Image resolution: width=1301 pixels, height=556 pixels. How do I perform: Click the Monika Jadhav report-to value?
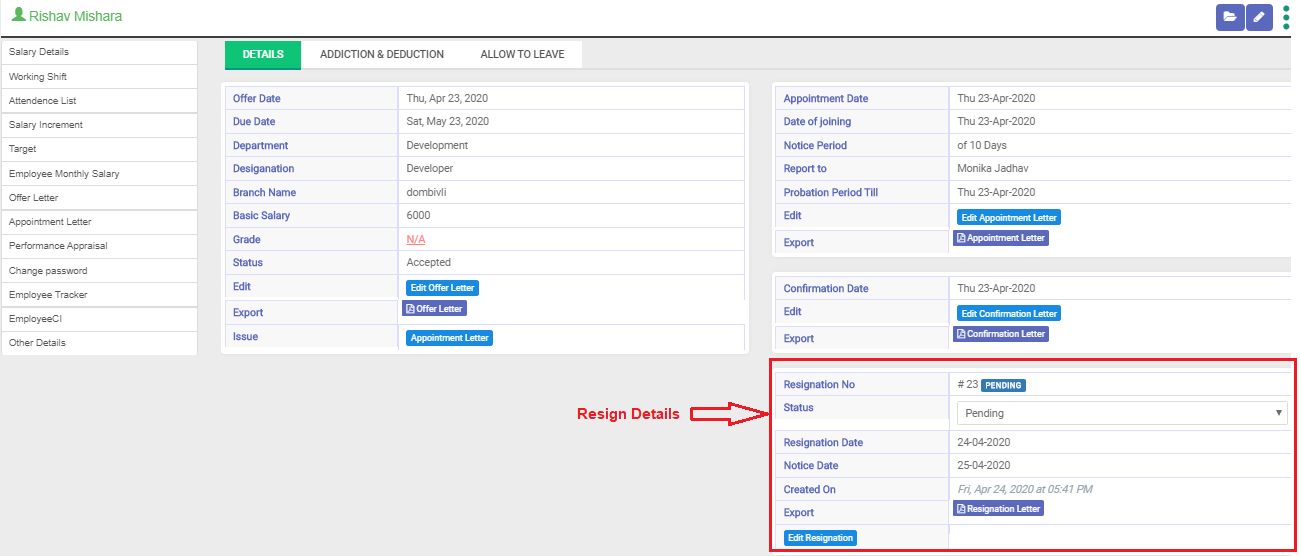tap(992, 169)
